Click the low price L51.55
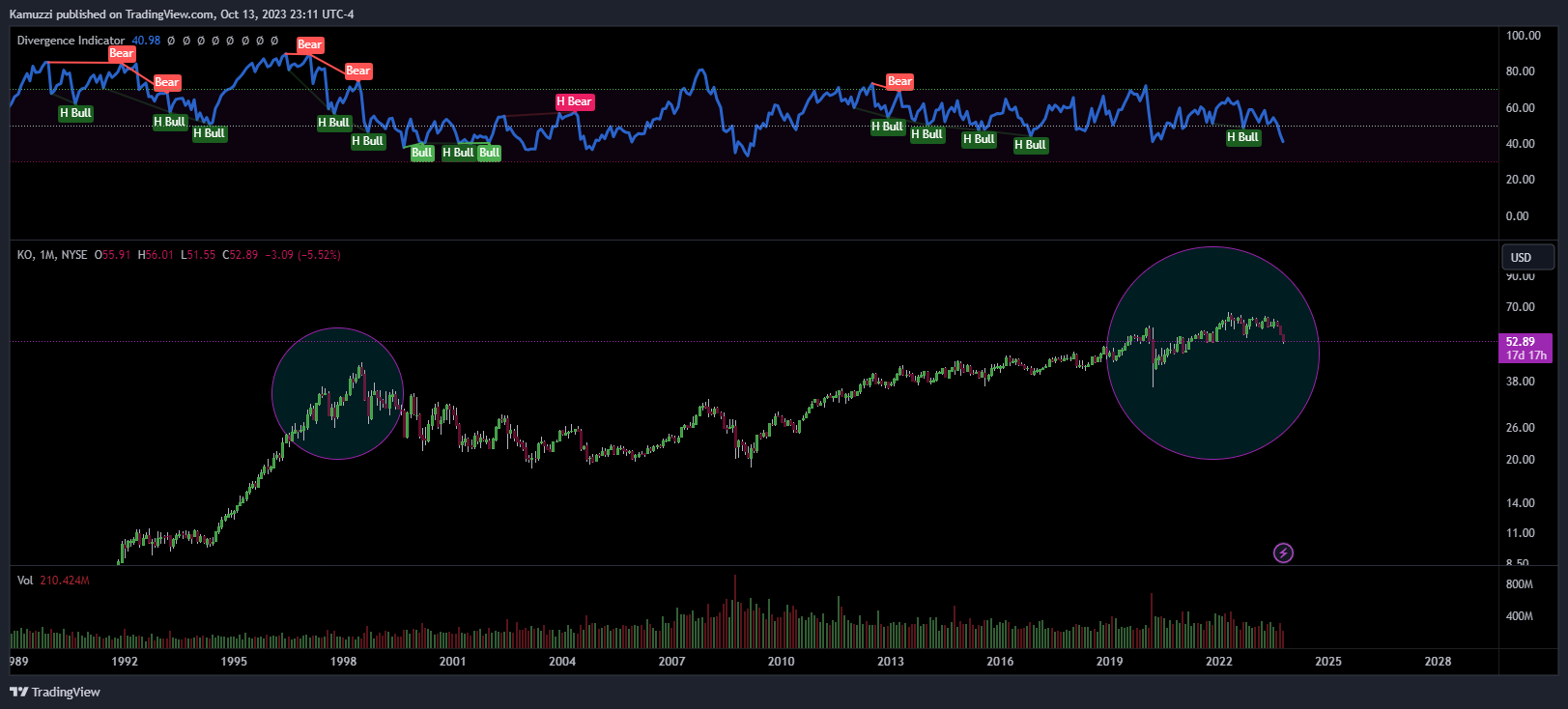Image resolution: width=1568 pixels, height=709 pixels. 198,255
